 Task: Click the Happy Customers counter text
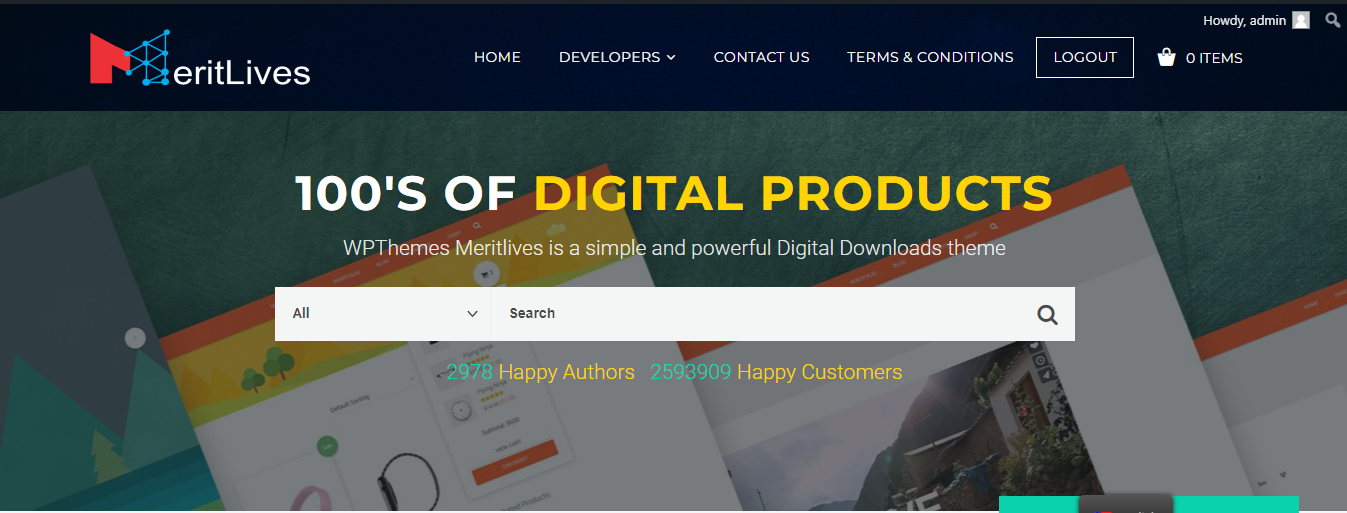coord(776,372)
